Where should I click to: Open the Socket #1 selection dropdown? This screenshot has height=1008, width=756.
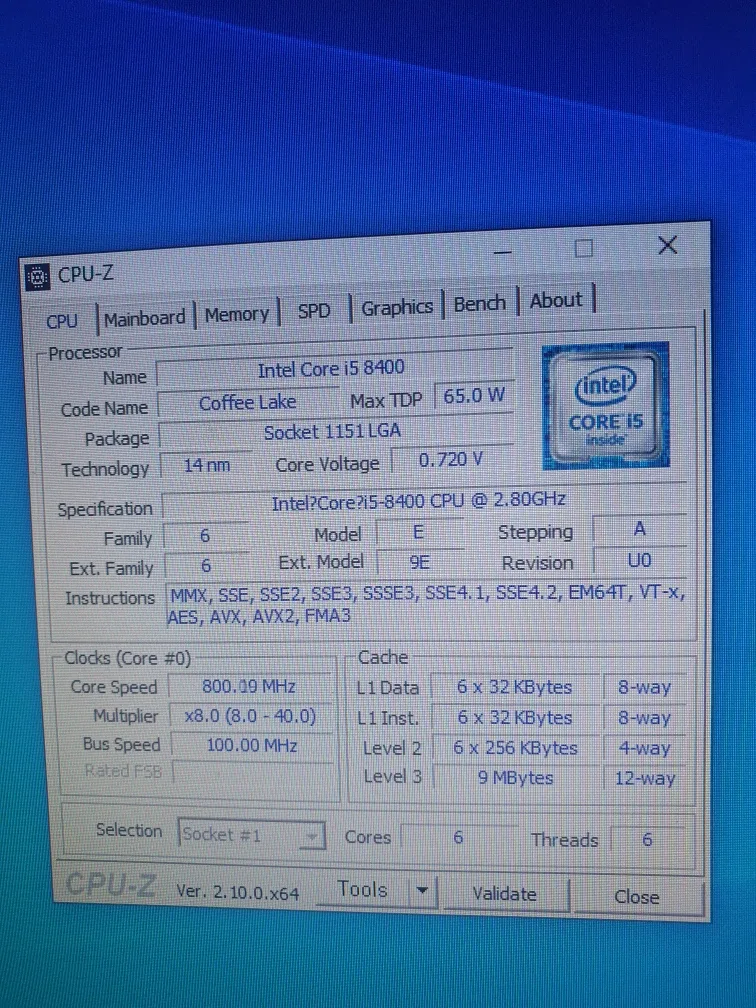(x=251, y=834)
